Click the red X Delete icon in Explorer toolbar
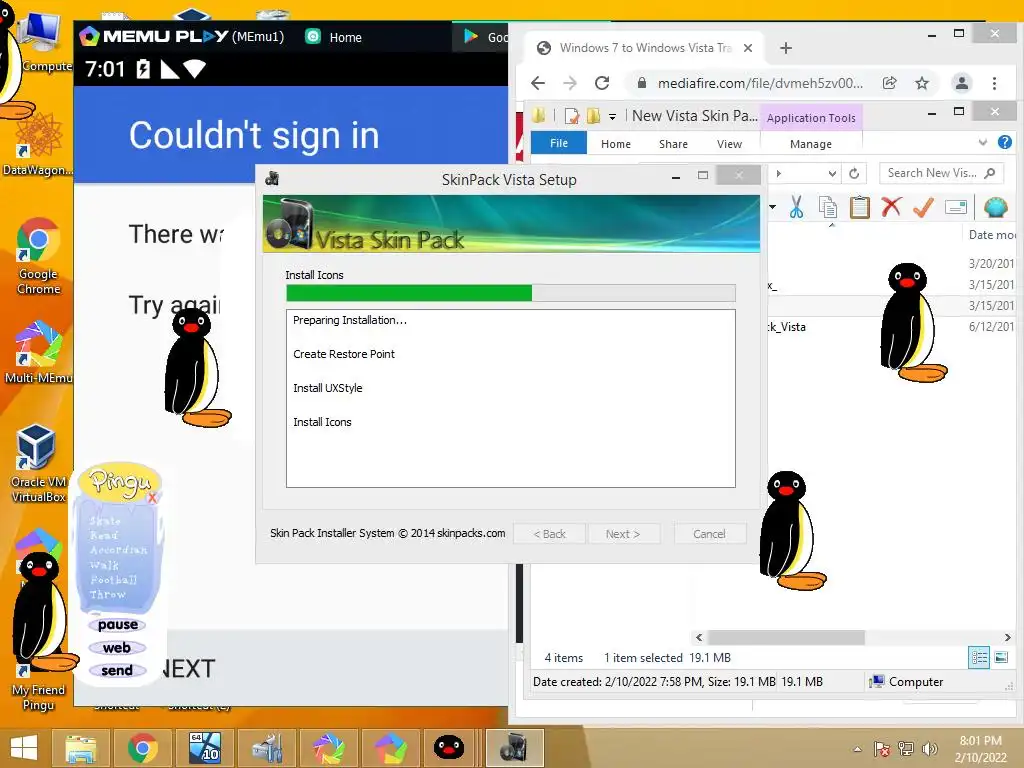This screenshot has height=768, width=1024. 891,208
